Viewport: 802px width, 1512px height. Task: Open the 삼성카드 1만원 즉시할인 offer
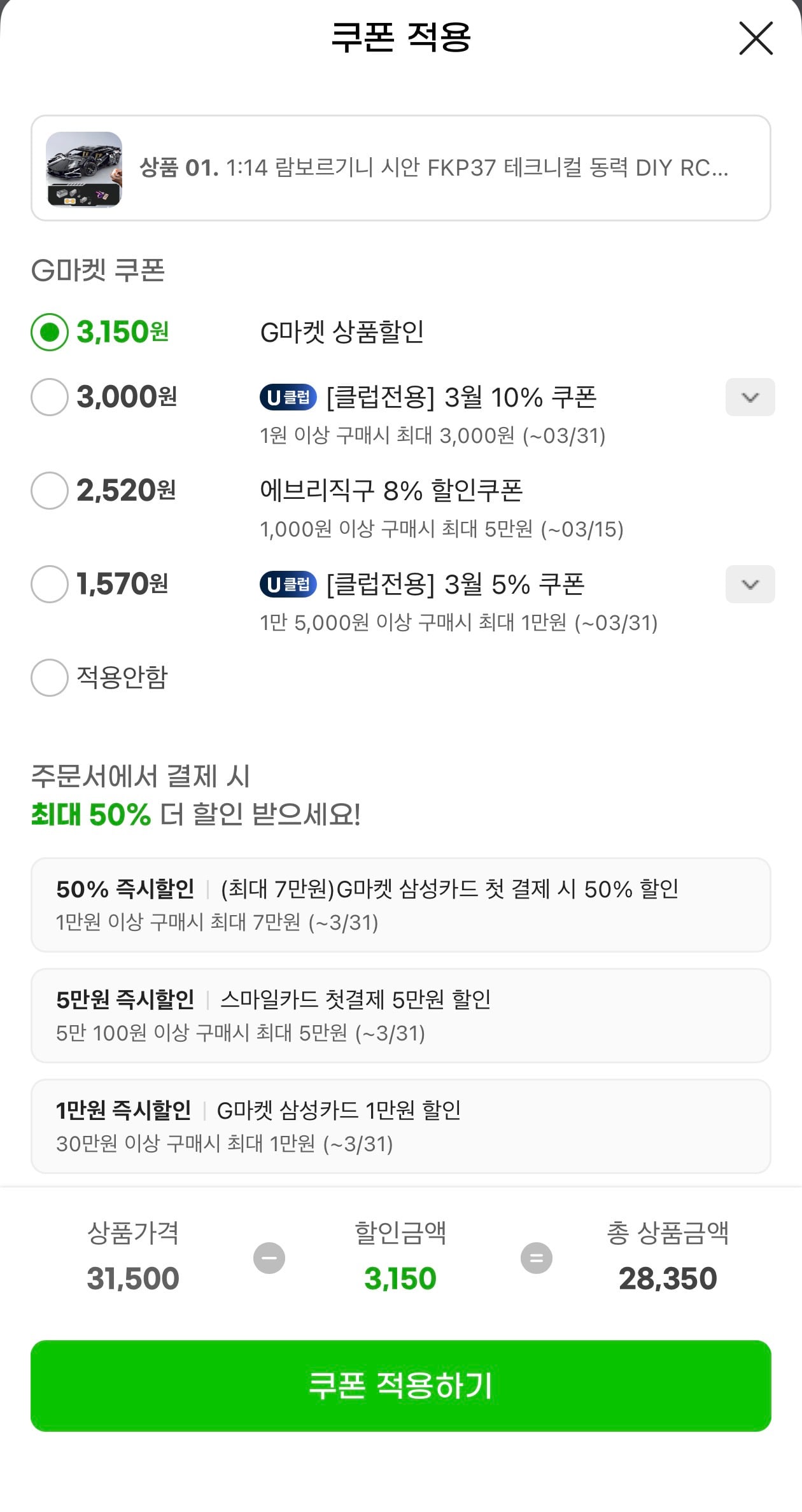(x=400, y=1126)
